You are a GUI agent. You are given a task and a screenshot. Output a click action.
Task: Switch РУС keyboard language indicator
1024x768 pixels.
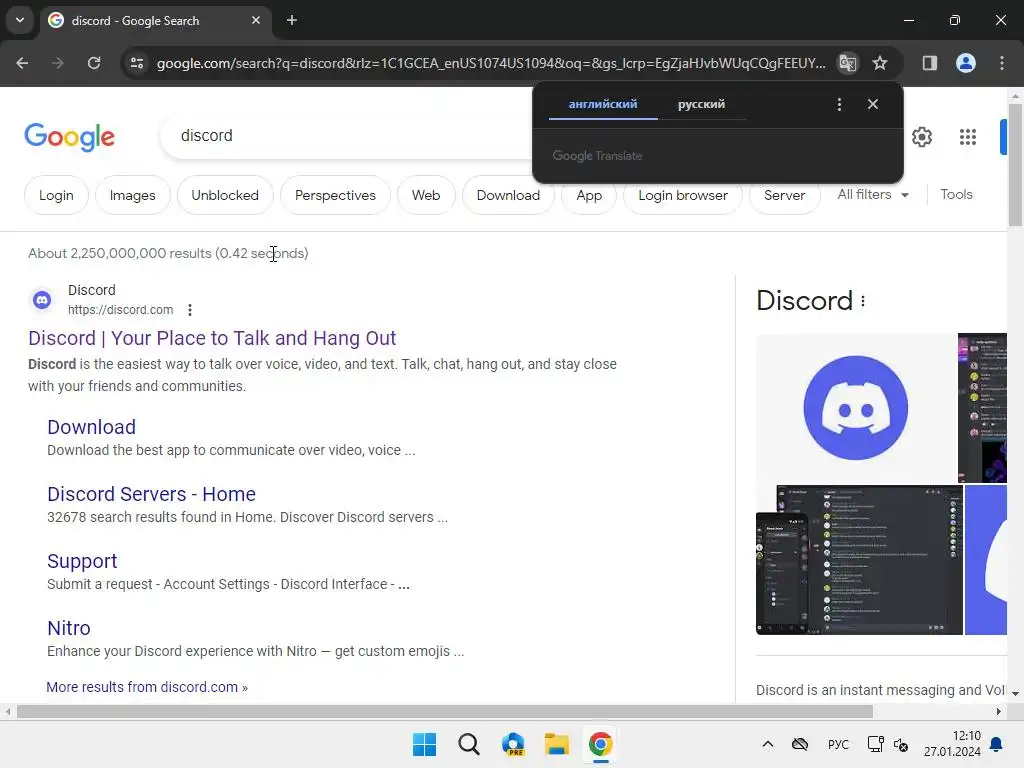838,744
